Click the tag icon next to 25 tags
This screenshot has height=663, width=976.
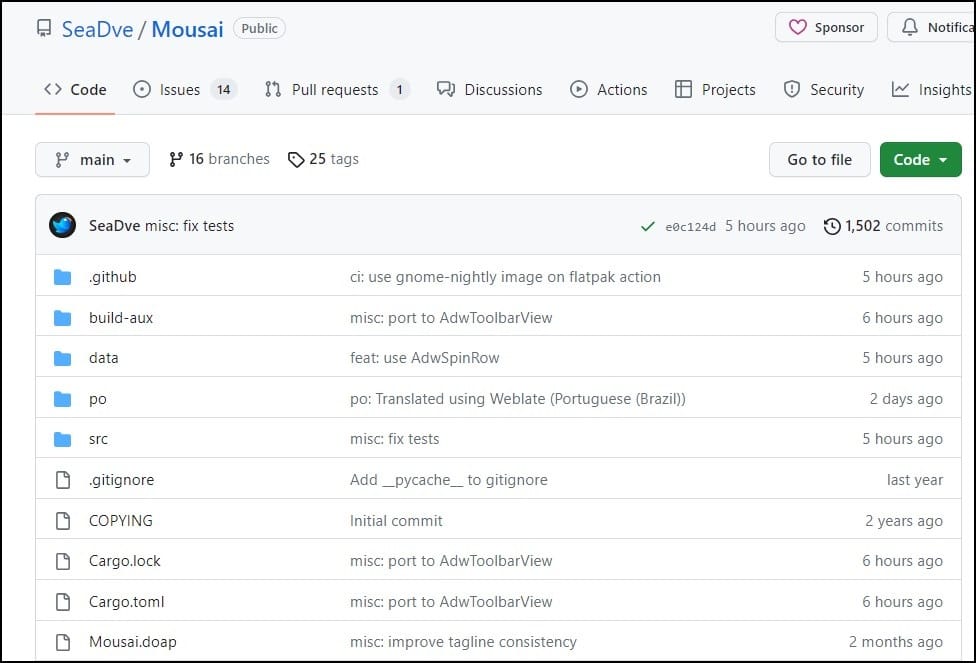click(296, 159)
